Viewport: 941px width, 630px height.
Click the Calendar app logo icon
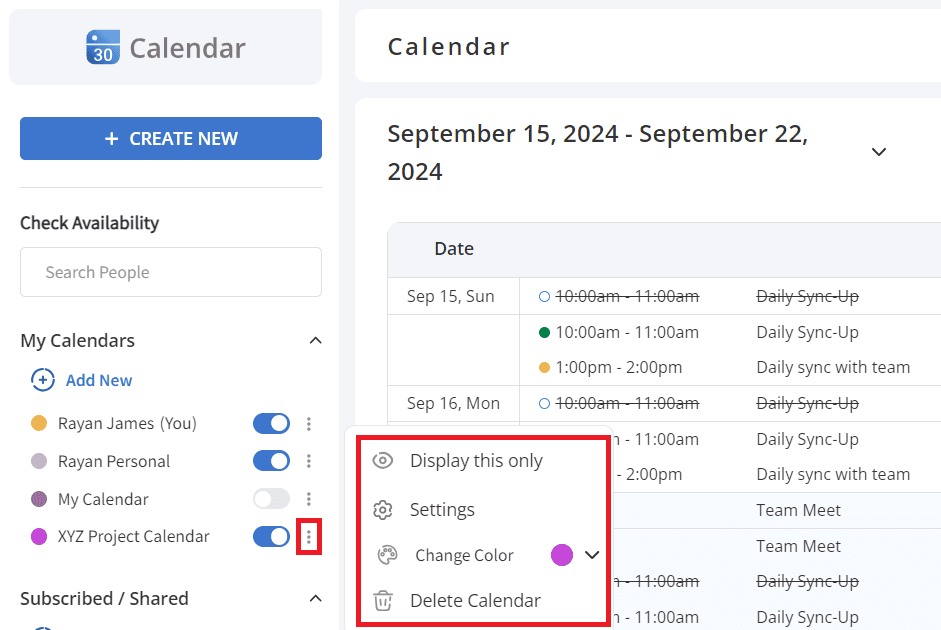coord(103,47)
